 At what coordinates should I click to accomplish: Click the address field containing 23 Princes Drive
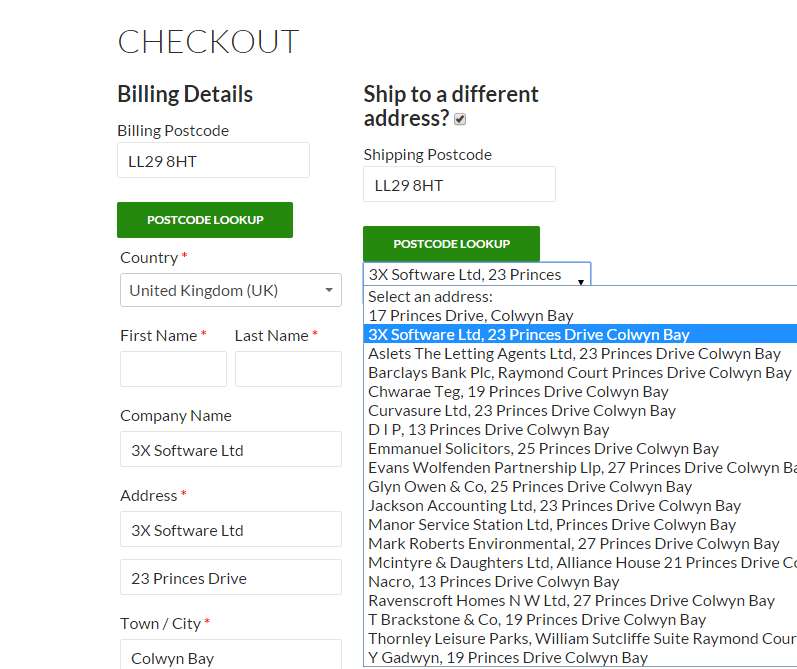point(231,577)
